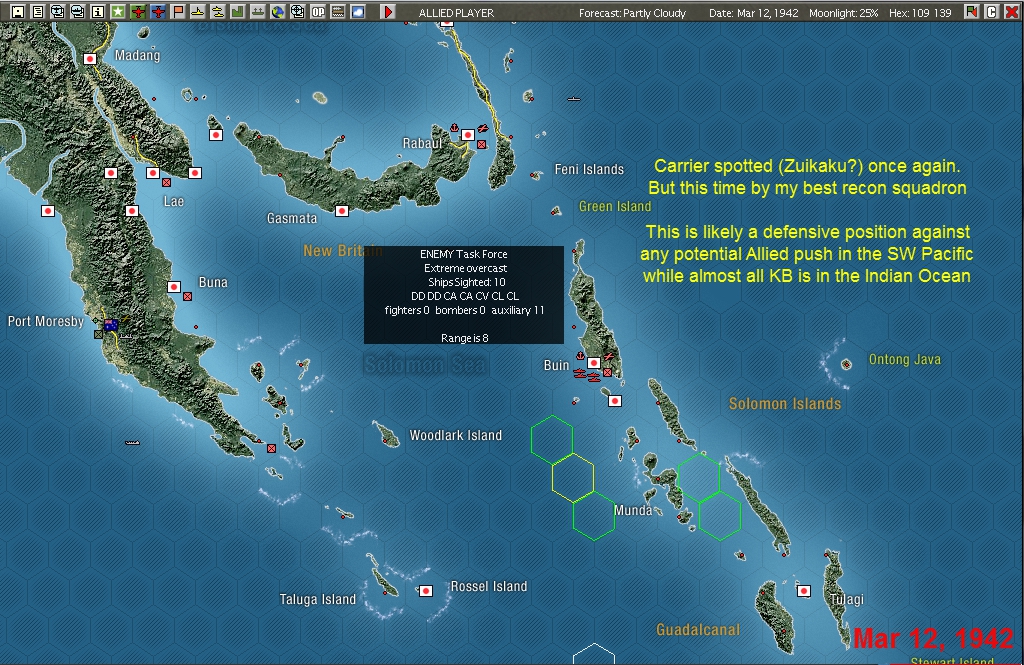
Task: Select the Japanese base flag at Rabaul
Action: 468,135
